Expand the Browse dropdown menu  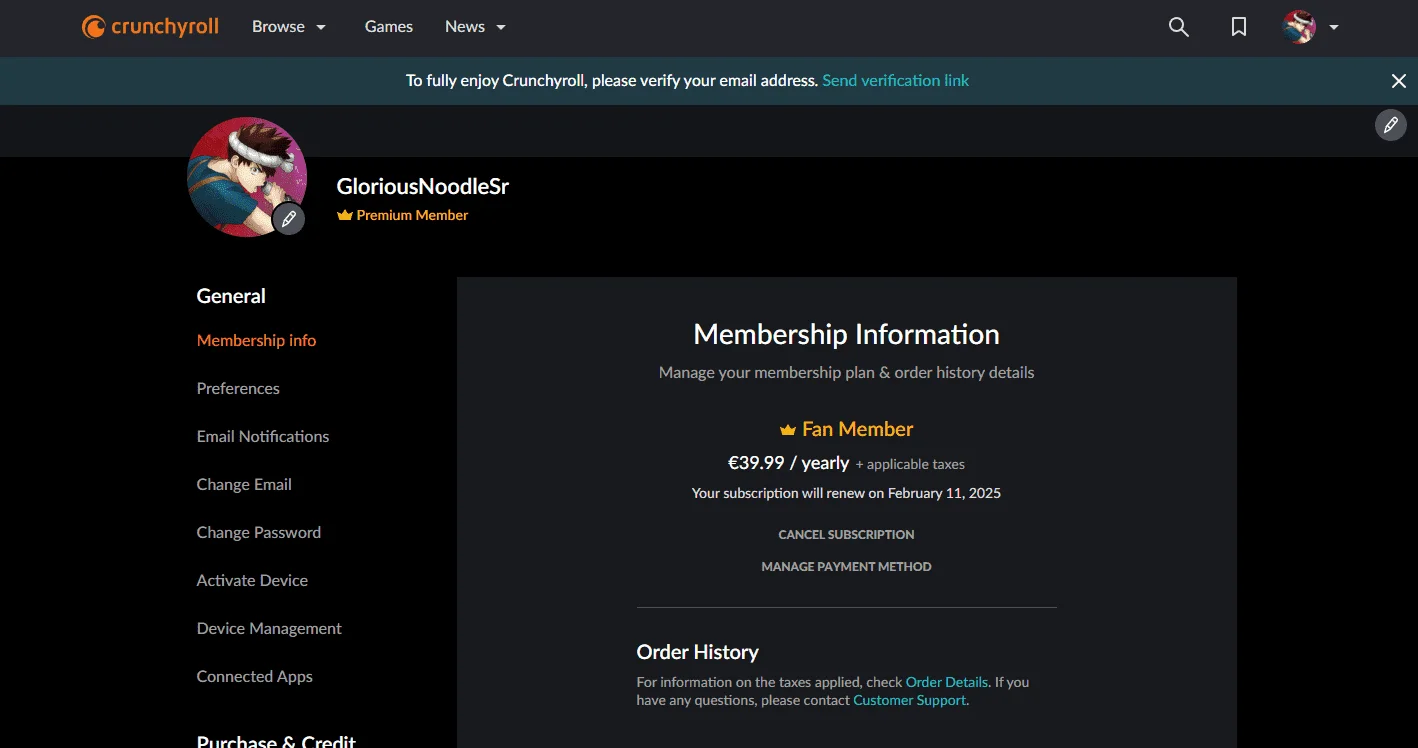tap(289, 27)
